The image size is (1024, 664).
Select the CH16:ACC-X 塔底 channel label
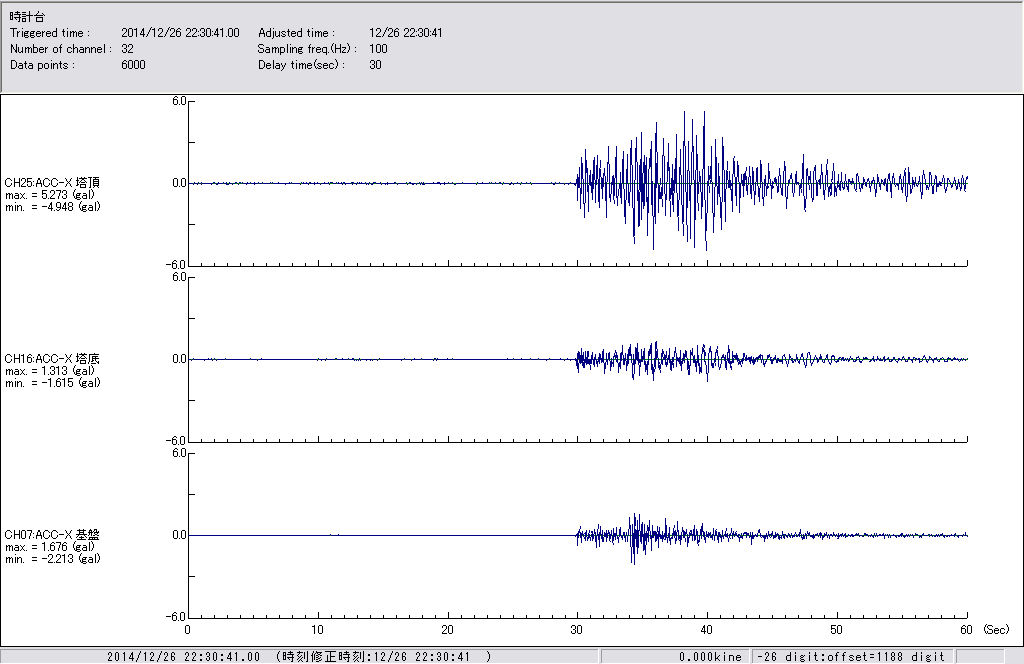coord(52,358)
